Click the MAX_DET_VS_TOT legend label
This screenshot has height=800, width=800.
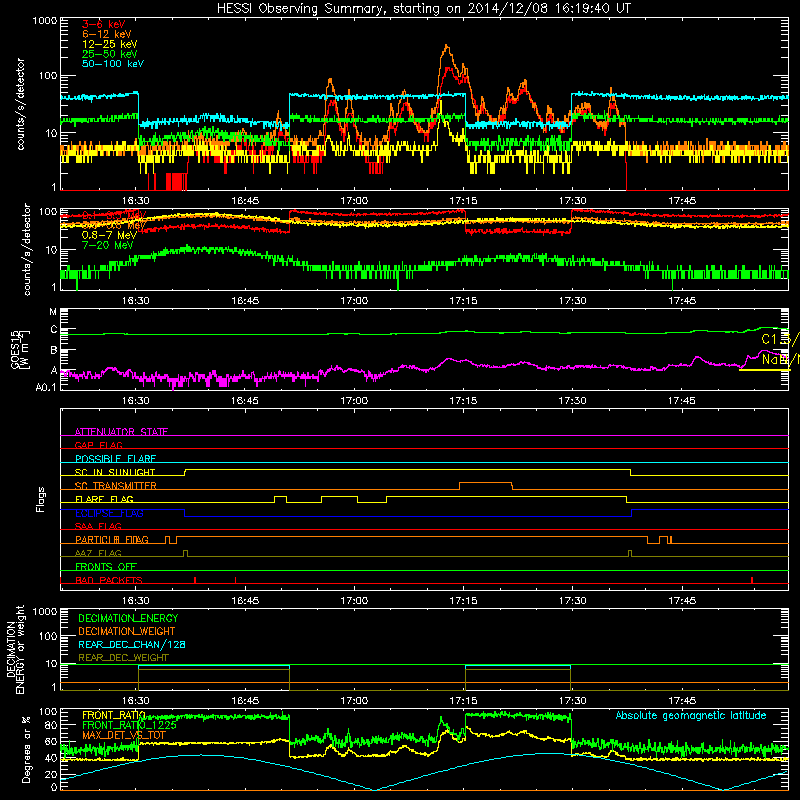coord(123,735)
